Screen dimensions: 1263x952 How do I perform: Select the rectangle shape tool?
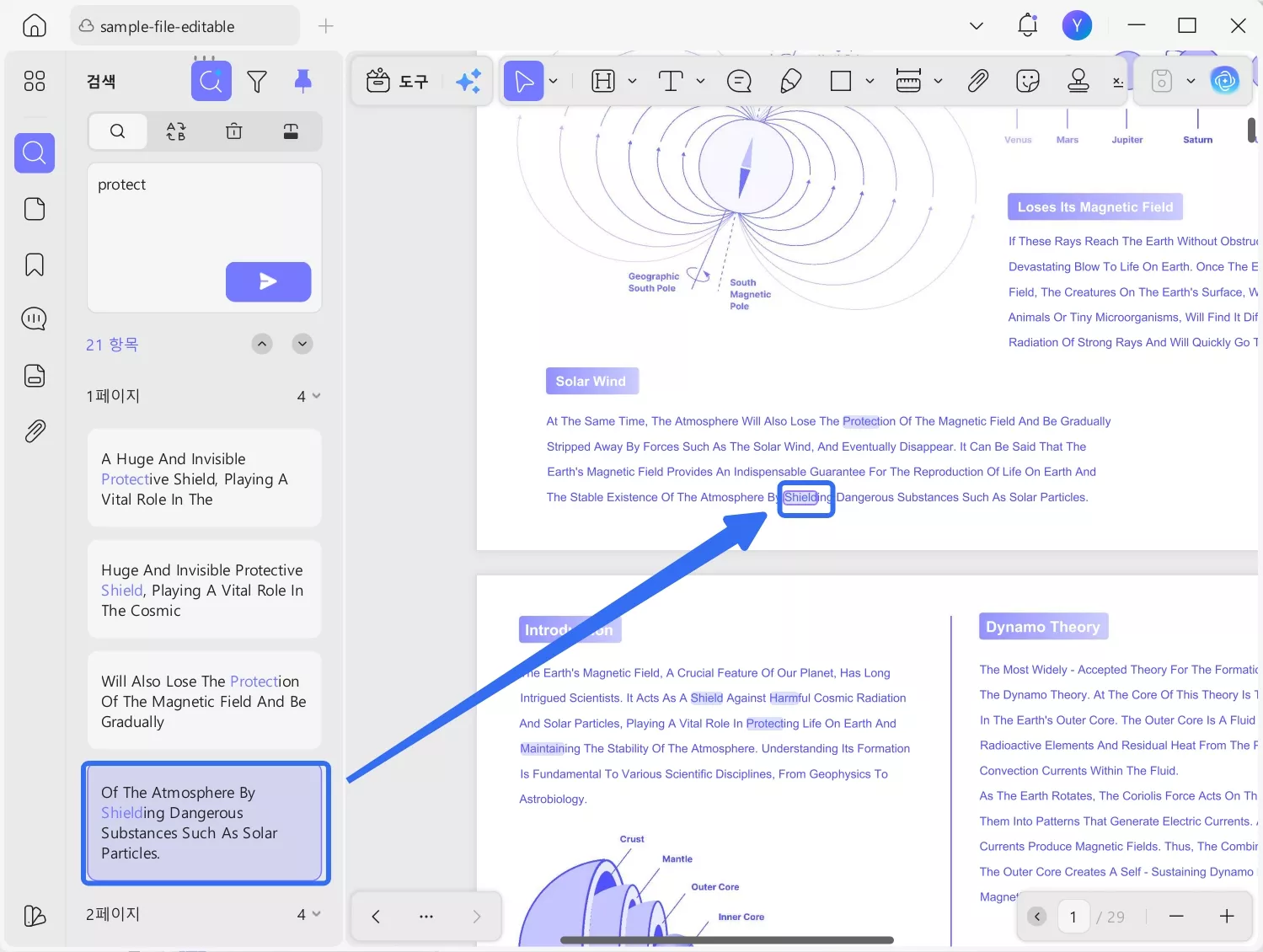[841, 81]
